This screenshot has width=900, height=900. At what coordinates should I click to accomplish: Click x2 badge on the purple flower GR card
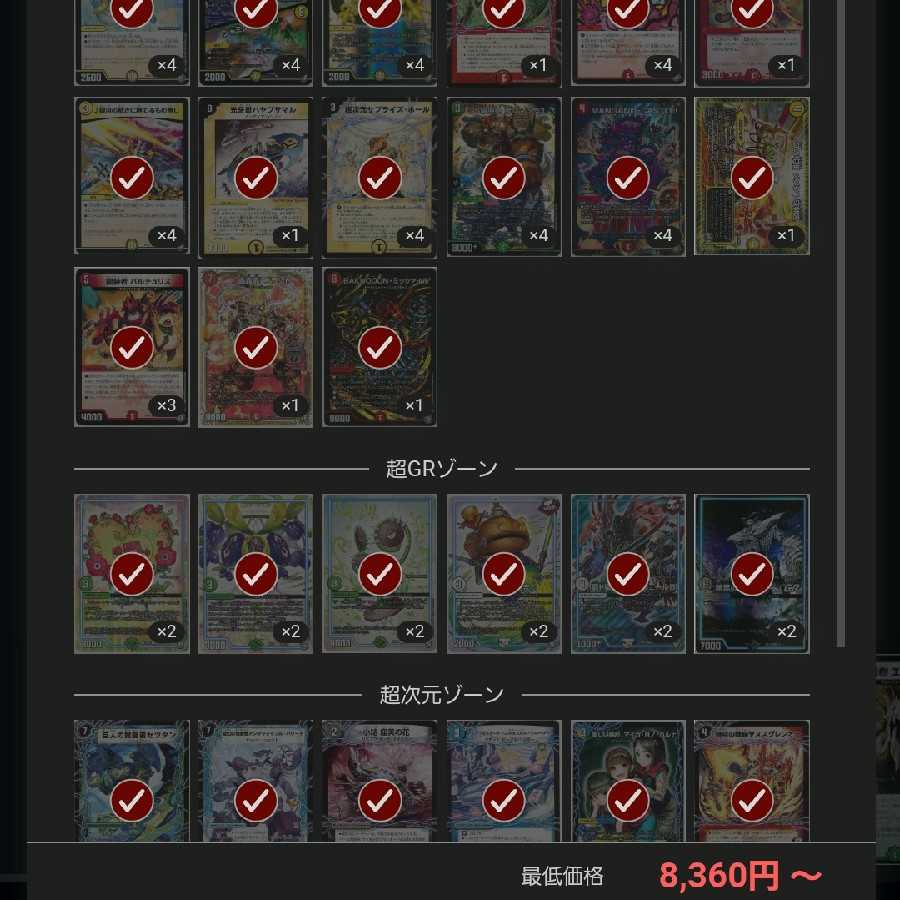pos(290,631)
